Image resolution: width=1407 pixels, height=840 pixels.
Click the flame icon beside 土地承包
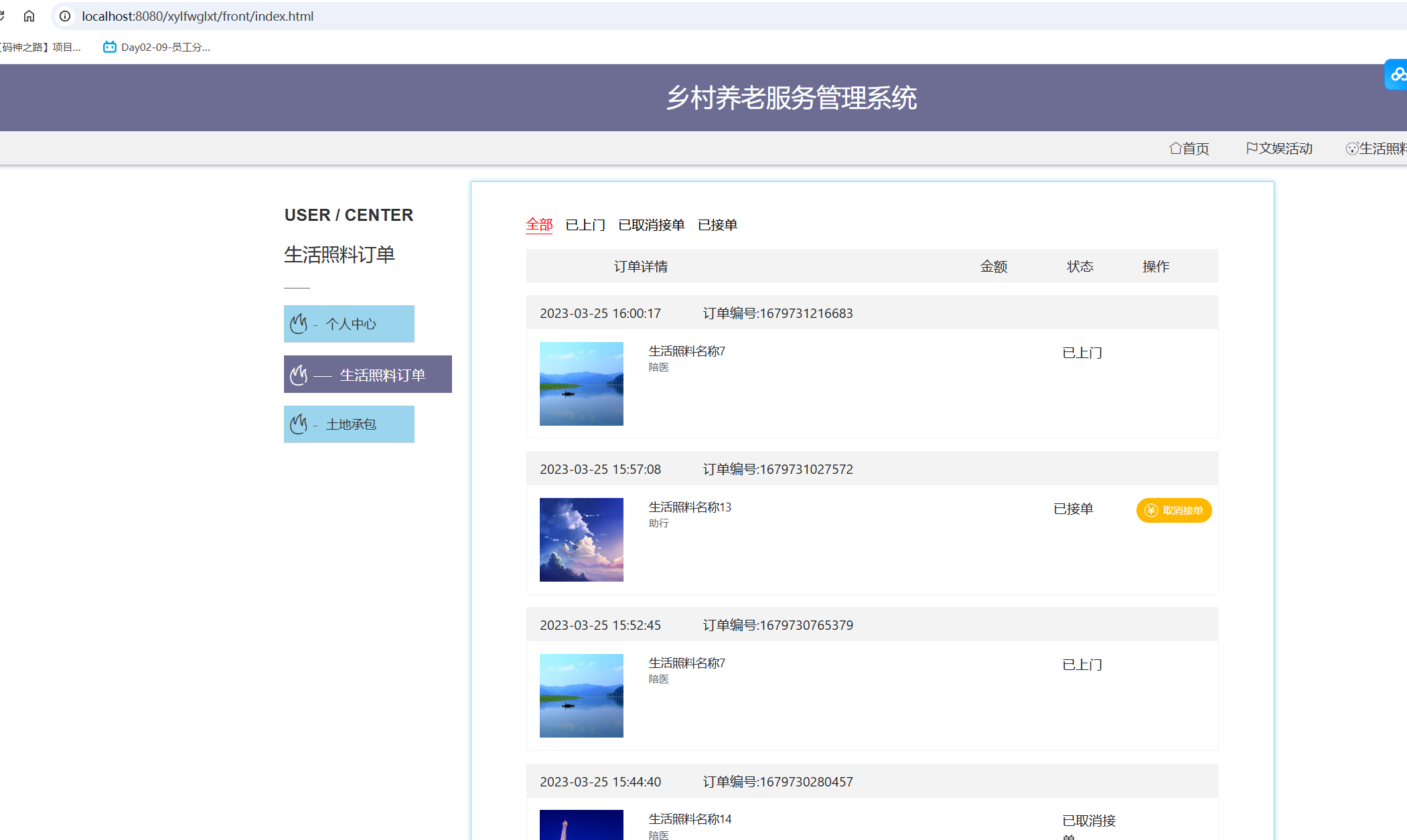[x=299, y=424]
